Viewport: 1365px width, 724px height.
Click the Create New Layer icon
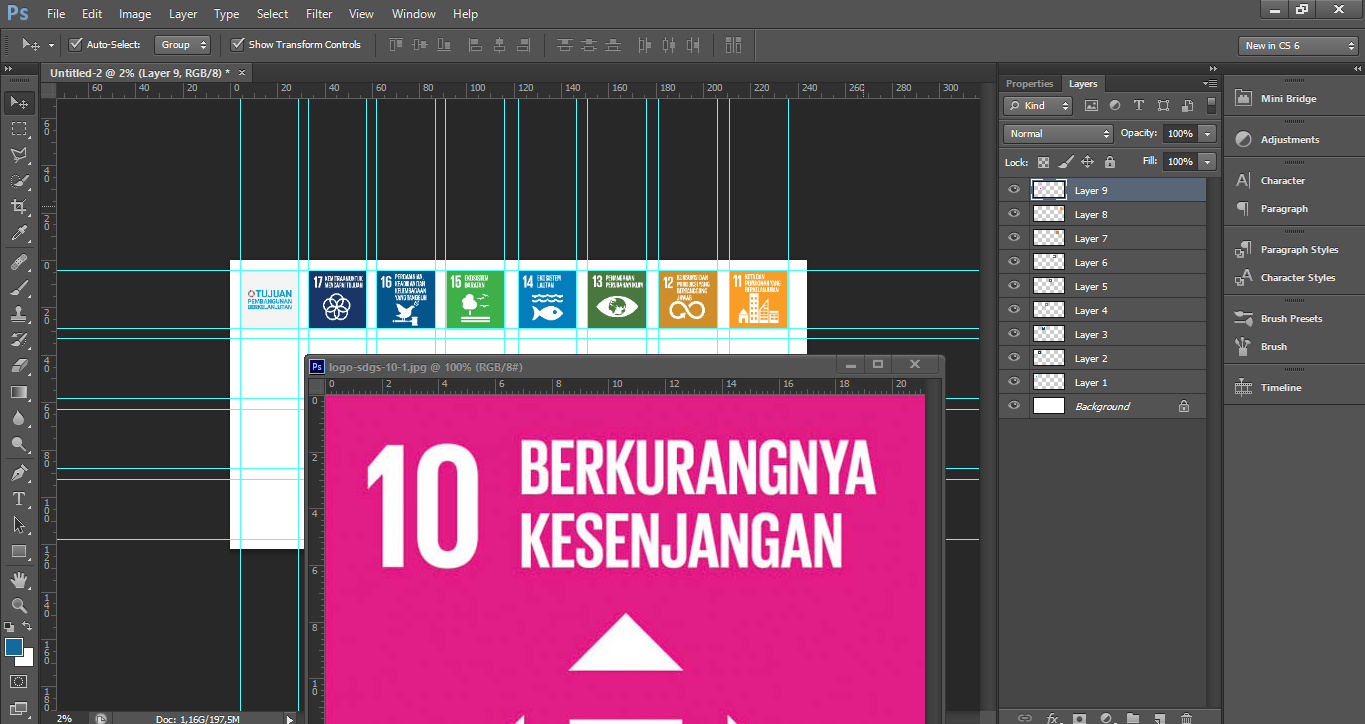pyautogui.click(x=1158, y=718)
